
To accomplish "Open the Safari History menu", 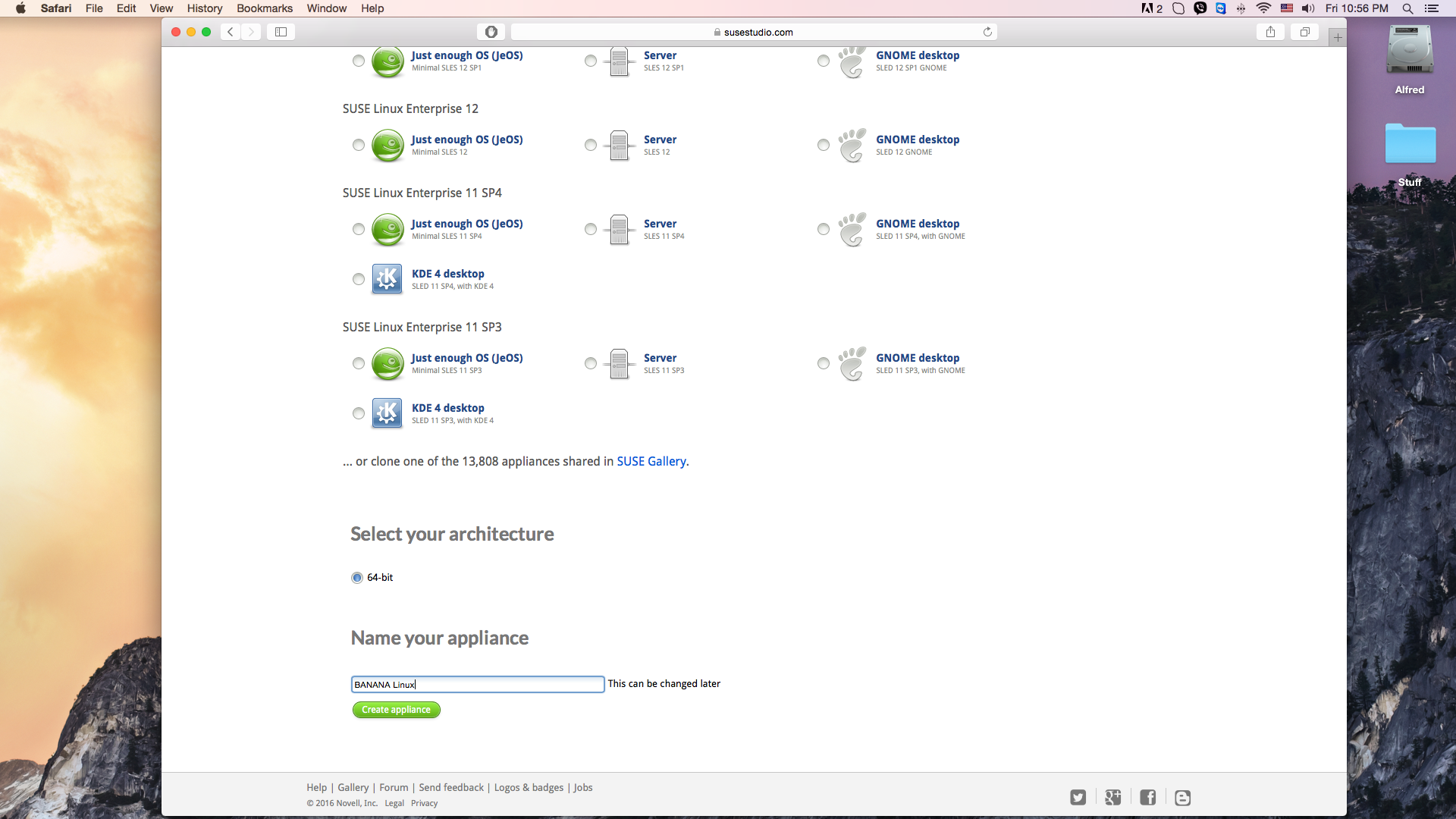I will point(204,8).
